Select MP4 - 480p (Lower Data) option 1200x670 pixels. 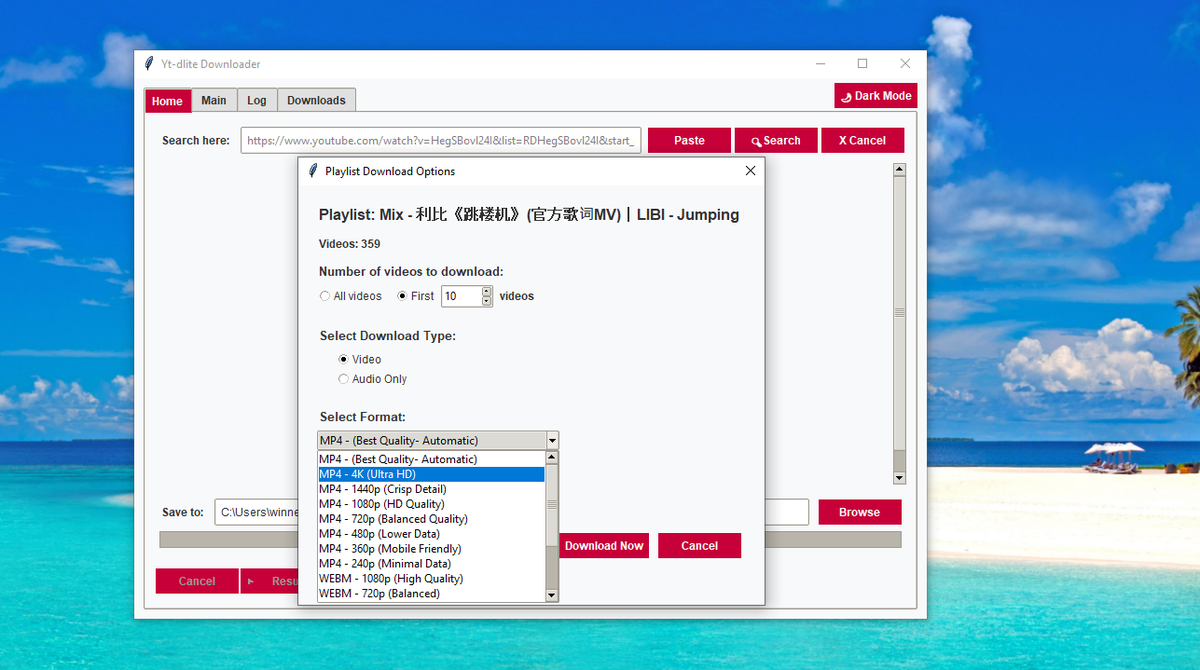[x=431, y=534]
